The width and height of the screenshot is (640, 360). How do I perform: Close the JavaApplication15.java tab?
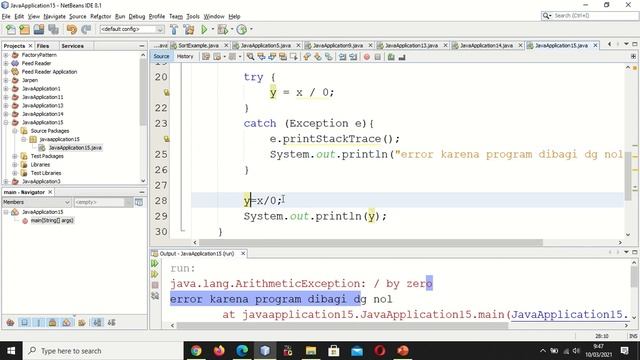596,45
